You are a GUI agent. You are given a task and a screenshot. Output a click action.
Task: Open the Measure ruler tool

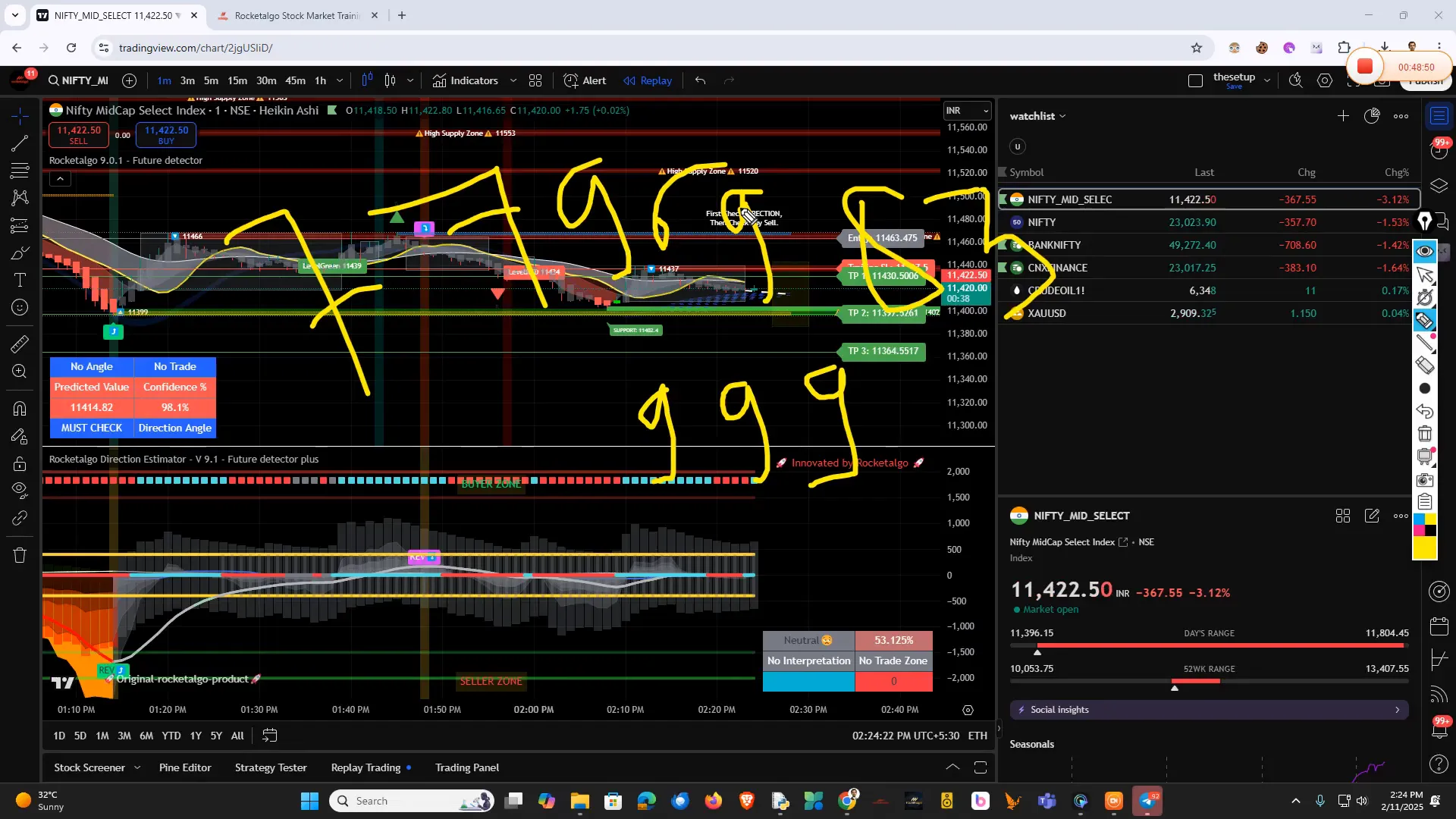coord(20,344)
